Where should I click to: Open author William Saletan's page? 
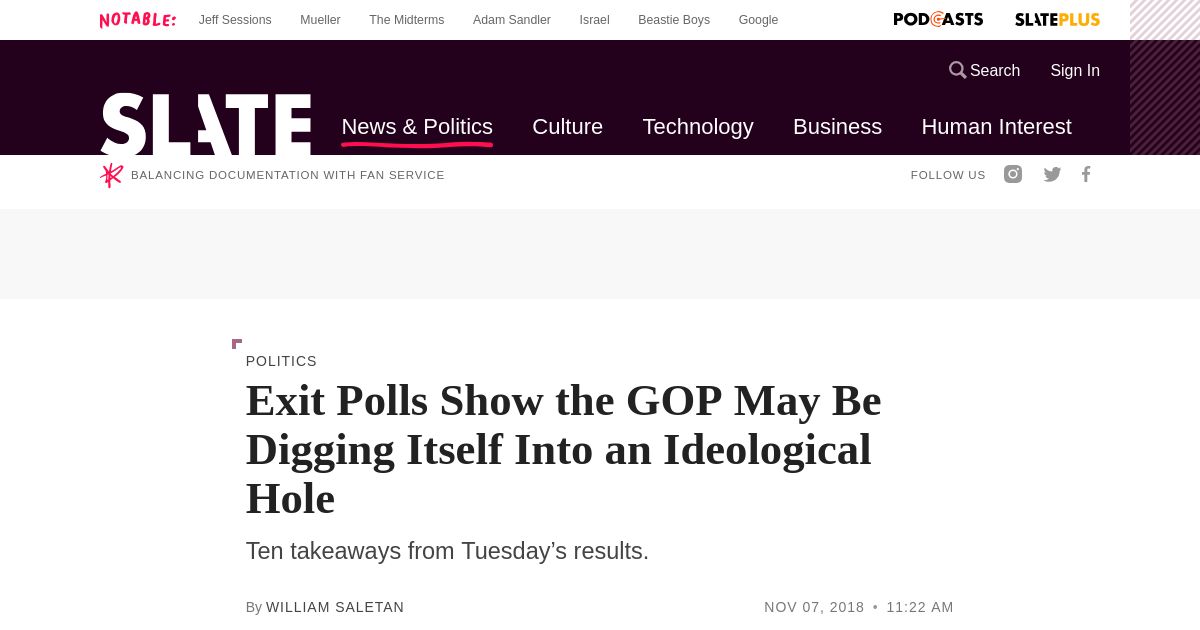point(335,607)
